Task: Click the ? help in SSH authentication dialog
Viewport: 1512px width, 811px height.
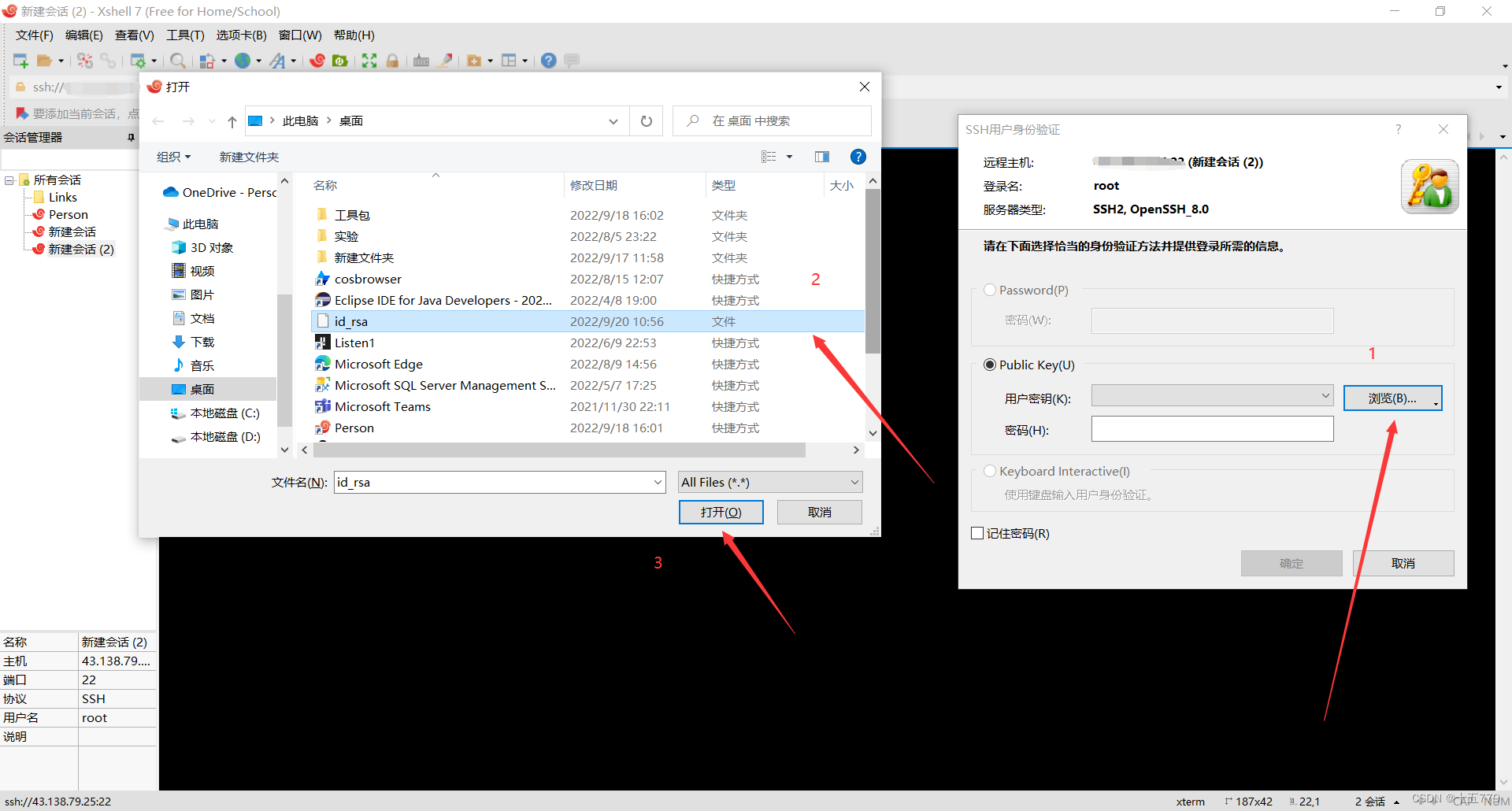Action: 1399,129
